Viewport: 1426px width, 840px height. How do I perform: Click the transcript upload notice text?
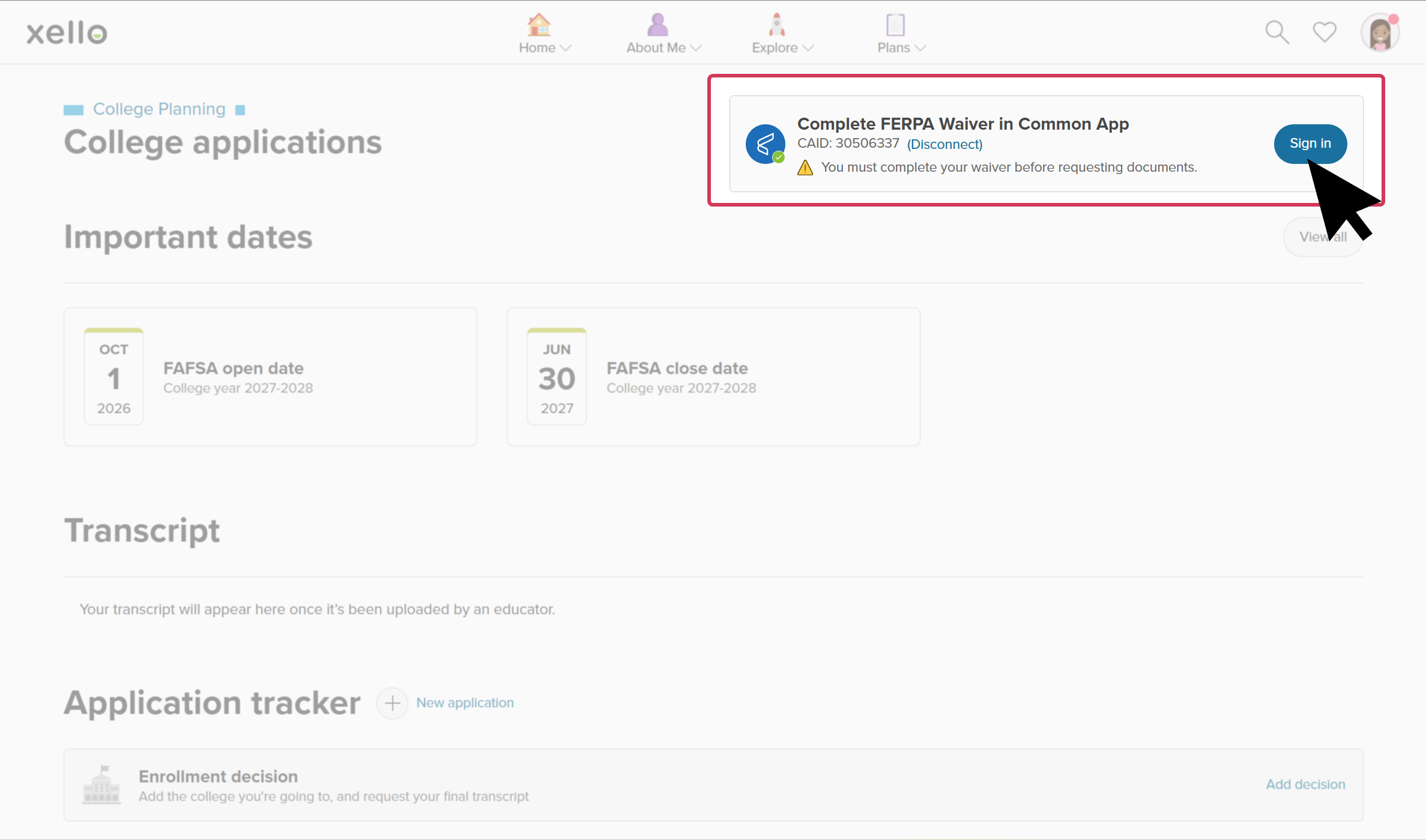317,609
